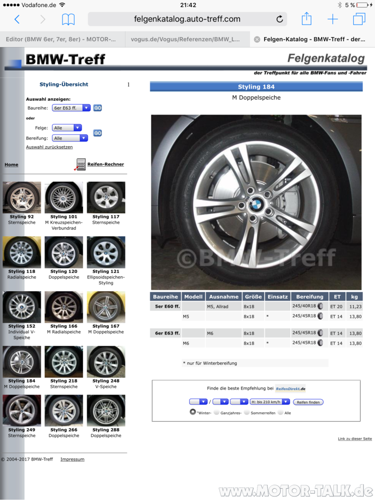Open the Safari share sheet icon
The height and width of the screenshot is (500, 375).
click(x=306, y=19)
